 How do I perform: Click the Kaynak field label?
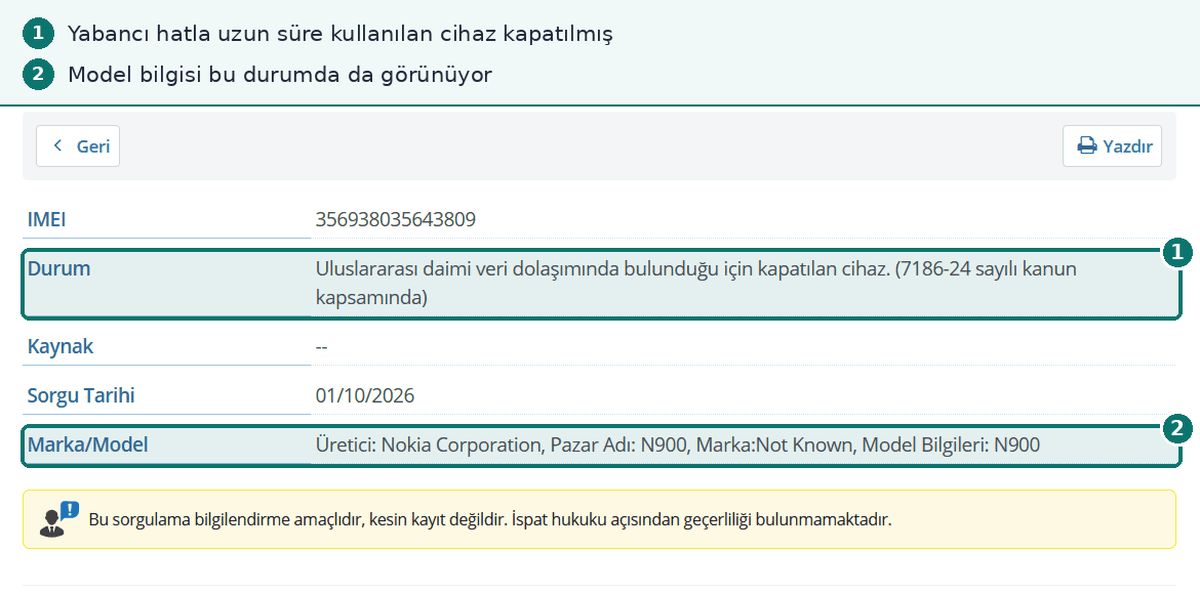tap(60, 347)
